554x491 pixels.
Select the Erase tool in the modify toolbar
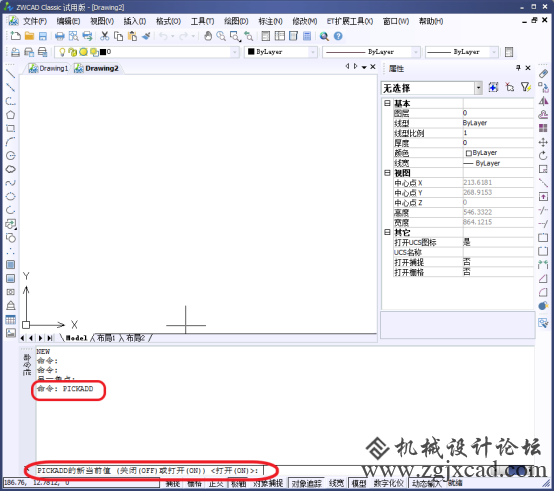coord(543,73)
